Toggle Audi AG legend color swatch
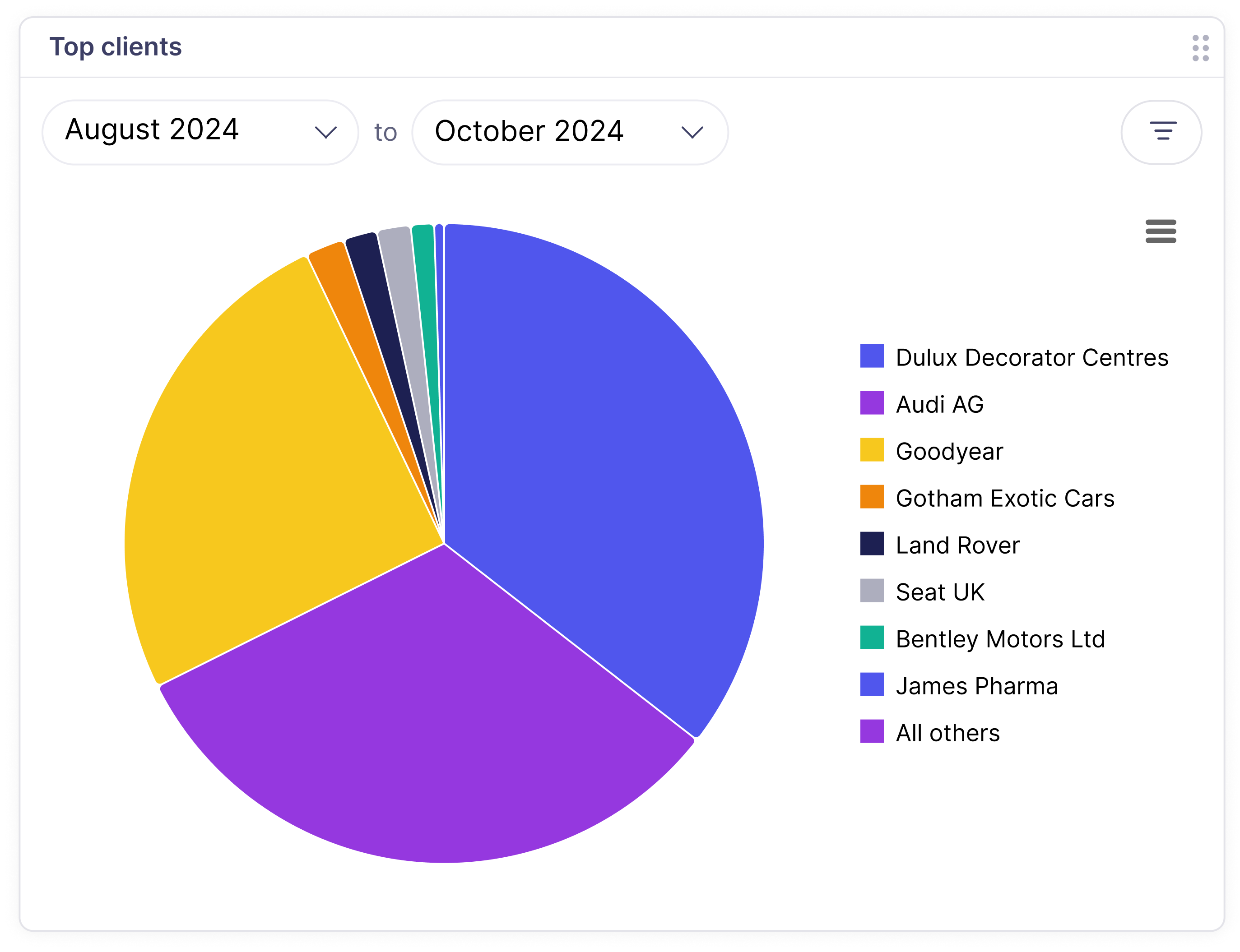1240x952 pixels. point(872,403)
